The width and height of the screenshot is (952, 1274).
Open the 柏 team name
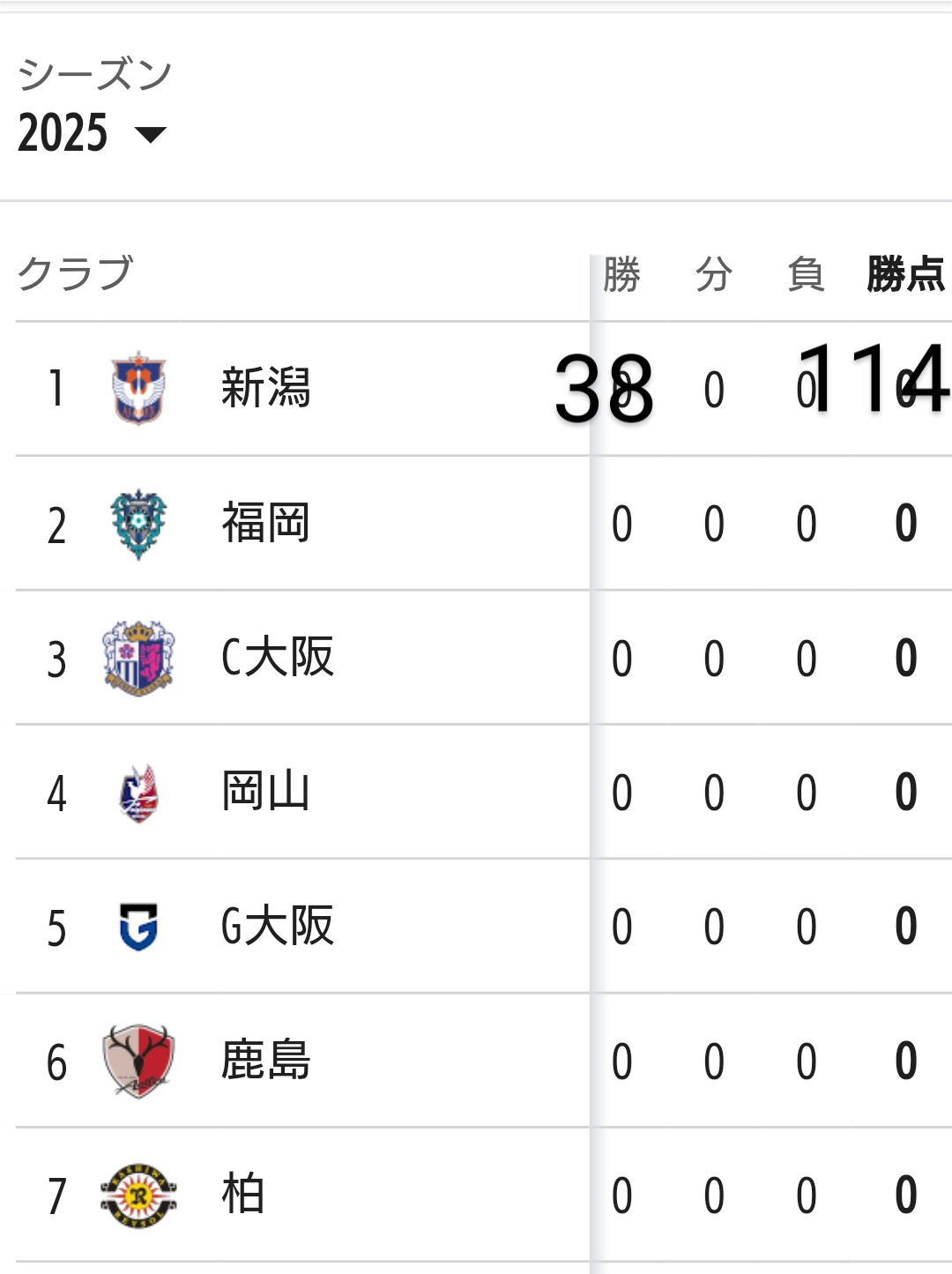[242, 1195]
